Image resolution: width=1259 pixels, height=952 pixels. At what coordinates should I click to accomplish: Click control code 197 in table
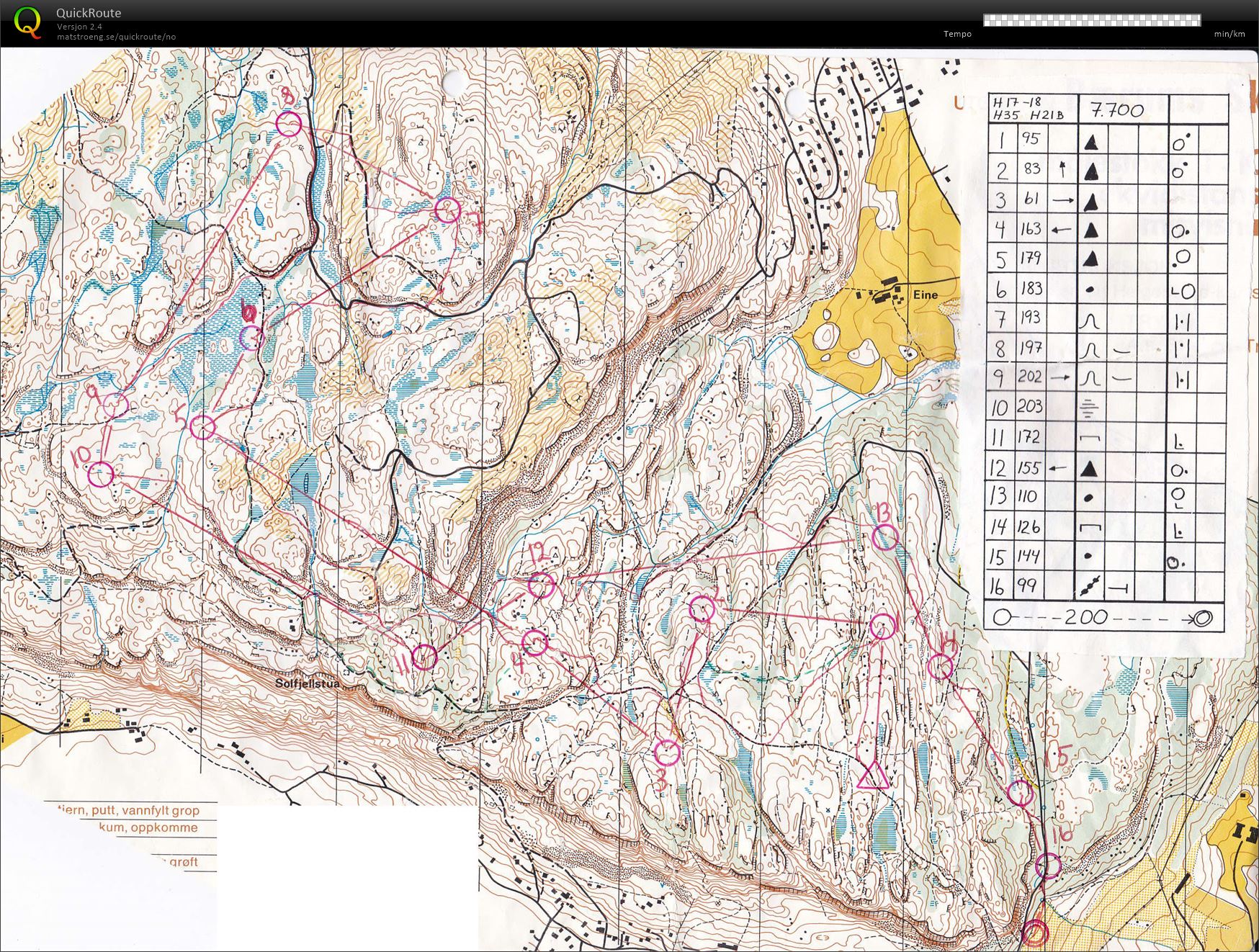click(1031, 348)
